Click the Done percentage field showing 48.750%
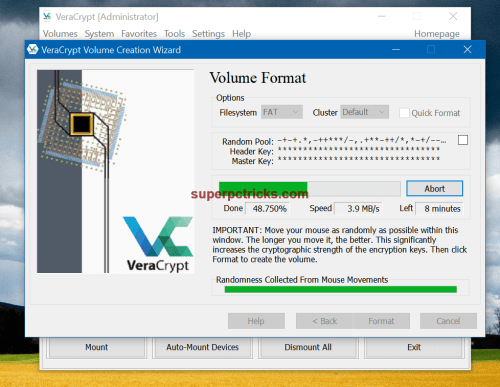Screen dimensions: 500x387 (268, 209)
